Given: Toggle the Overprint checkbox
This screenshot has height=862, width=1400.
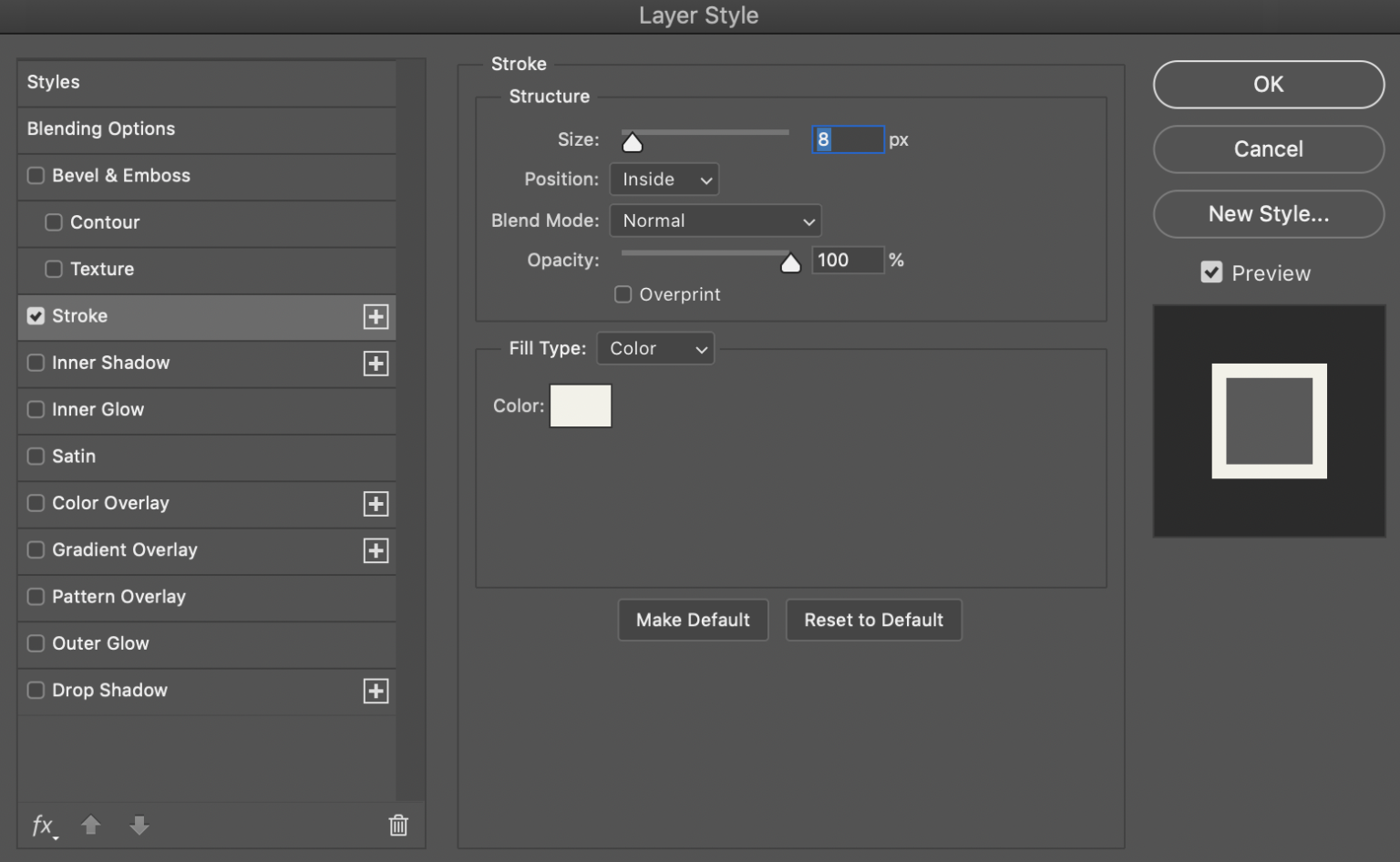Looking at the screenshot, I should 623,294.
